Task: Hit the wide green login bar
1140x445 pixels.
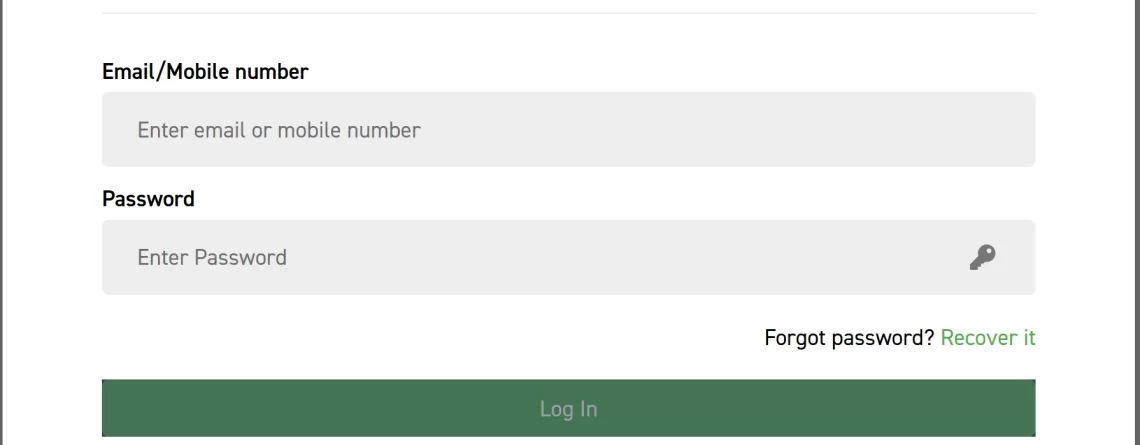Action: pyautogui.click(x=568, y=409)
